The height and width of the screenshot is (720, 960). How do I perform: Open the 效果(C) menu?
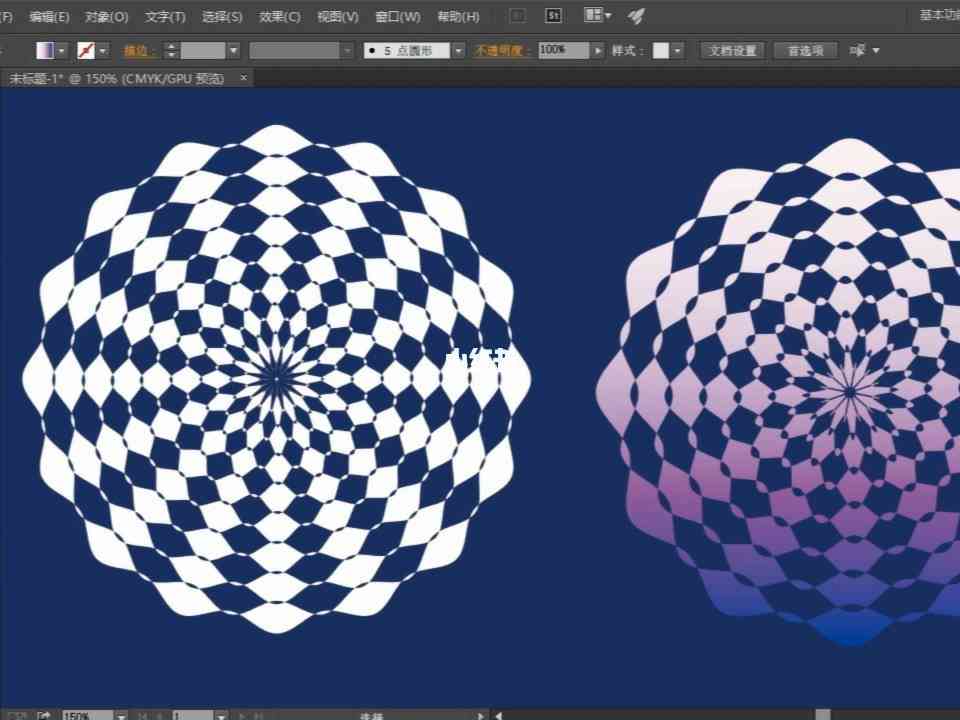click(280, 17)
